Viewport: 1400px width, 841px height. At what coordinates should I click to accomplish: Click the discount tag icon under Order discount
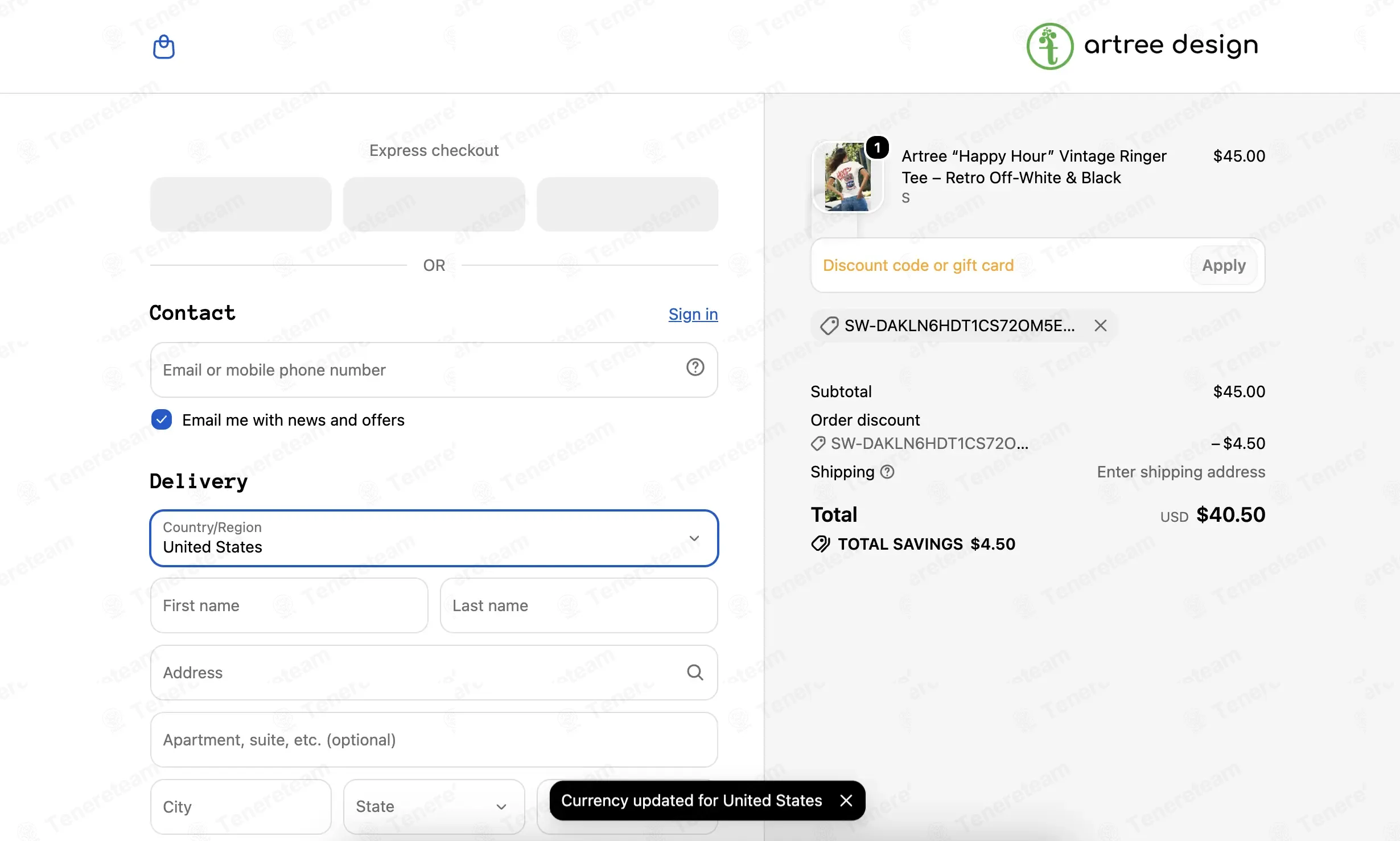tap(818, 444)
